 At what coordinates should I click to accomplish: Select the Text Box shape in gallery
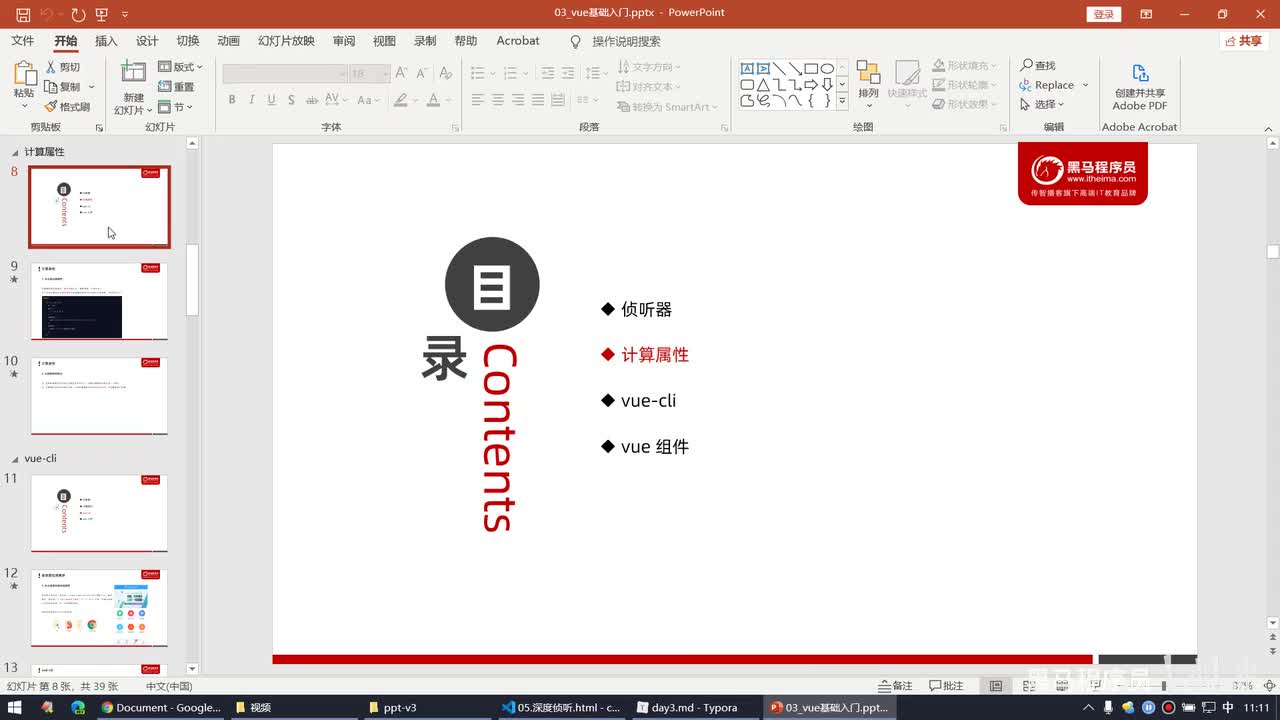click(747, 68)
